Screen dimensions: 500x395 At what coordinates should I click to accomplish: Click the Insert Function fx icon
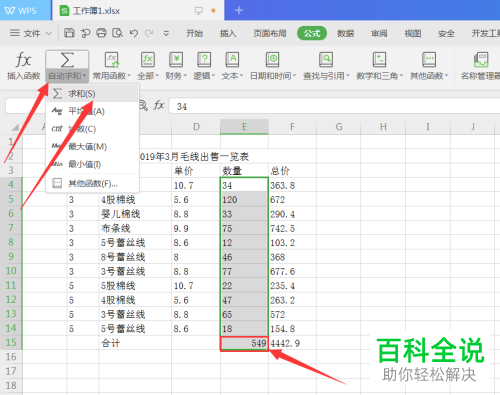coord(23,60)
